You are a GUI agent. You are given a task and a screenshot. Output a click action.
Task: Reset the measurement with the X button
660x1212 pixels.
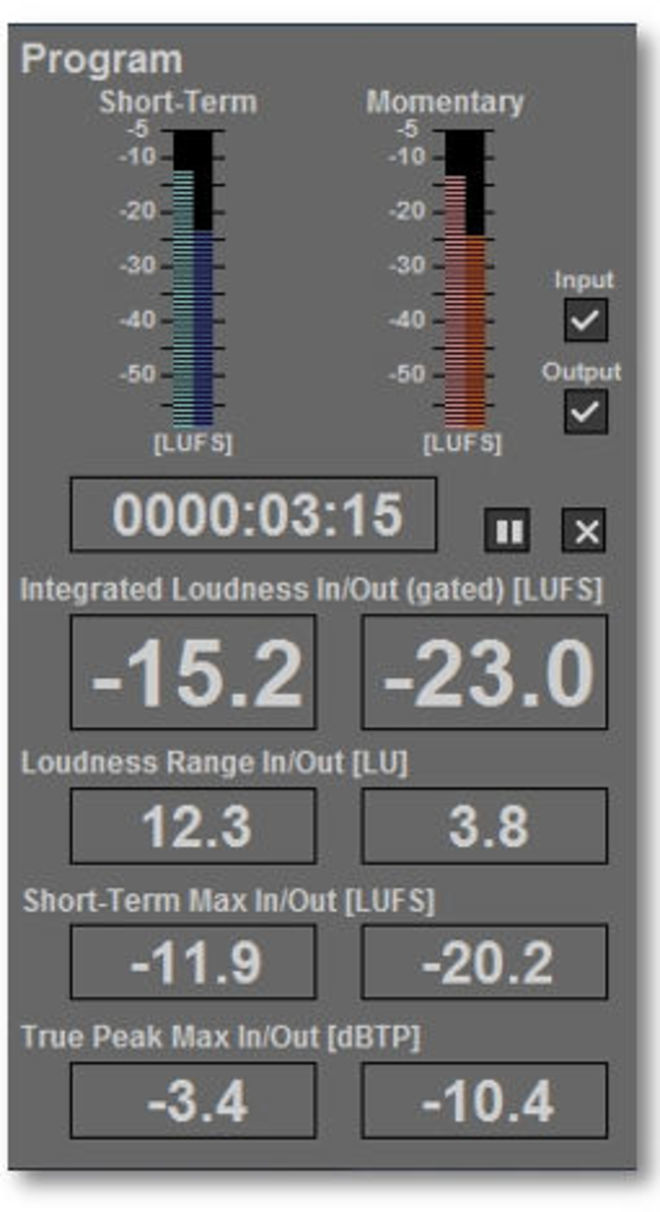point(585,531)
